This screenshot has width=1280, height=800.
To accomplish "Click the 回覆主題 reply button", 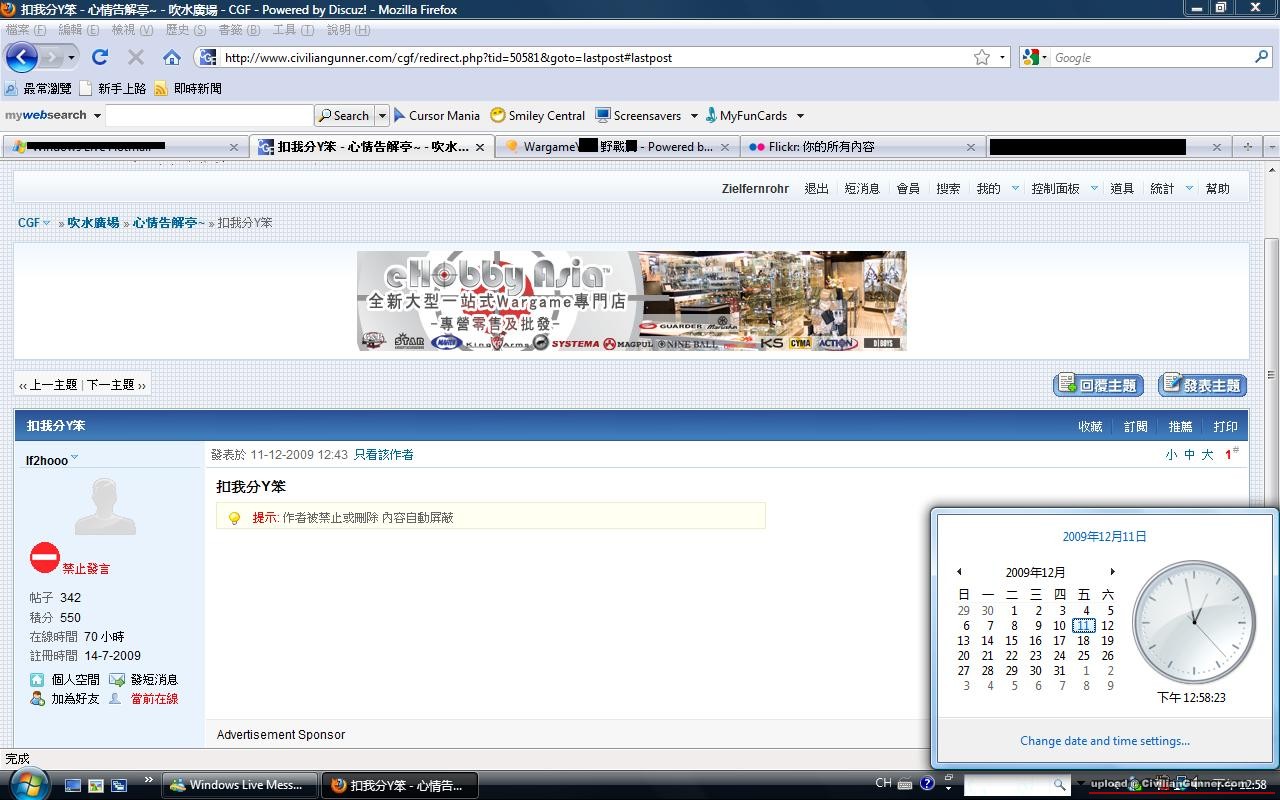I will (1098, 385).
